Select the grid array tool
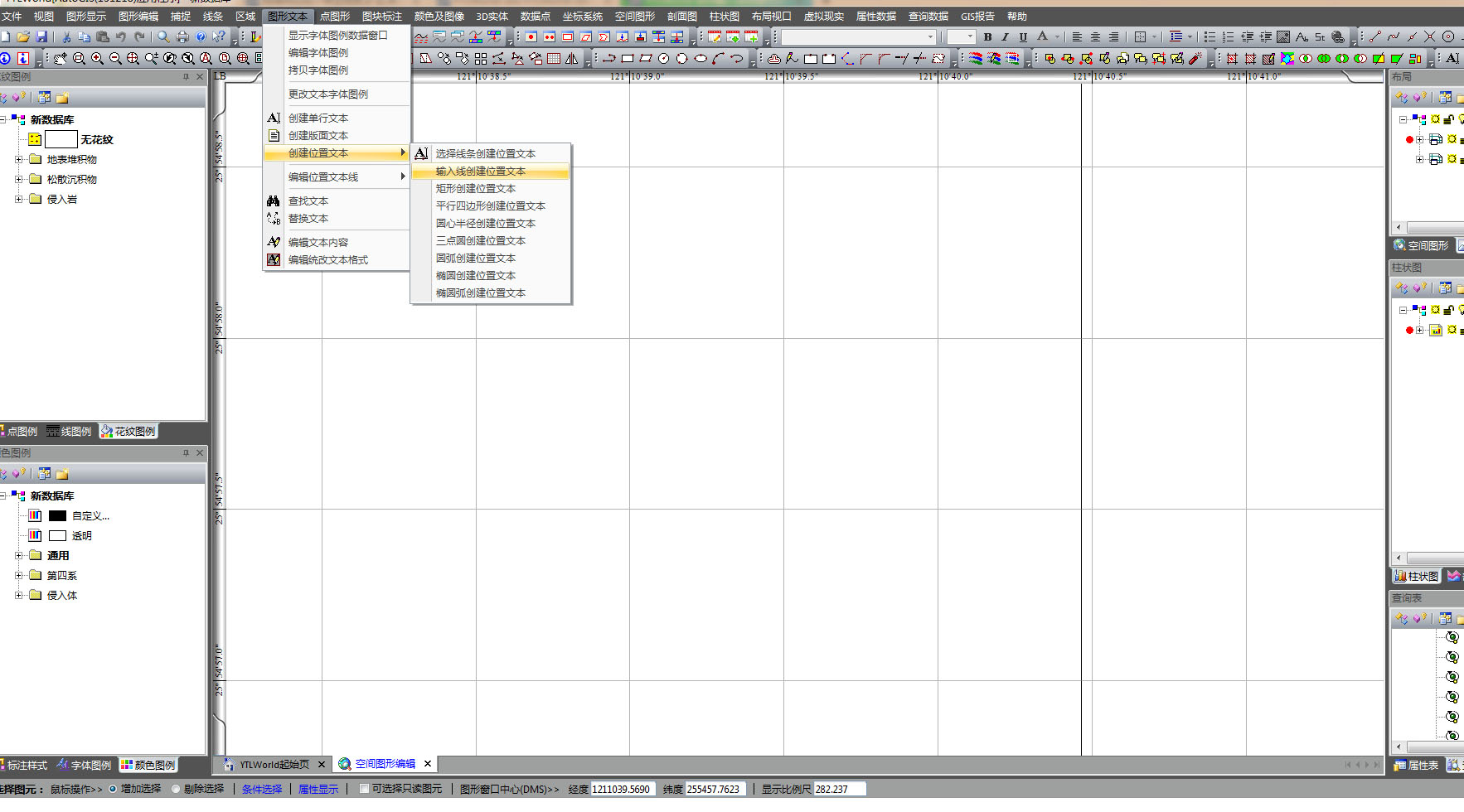The width and height of the screenshot is (1464, 812). [554, 58]
